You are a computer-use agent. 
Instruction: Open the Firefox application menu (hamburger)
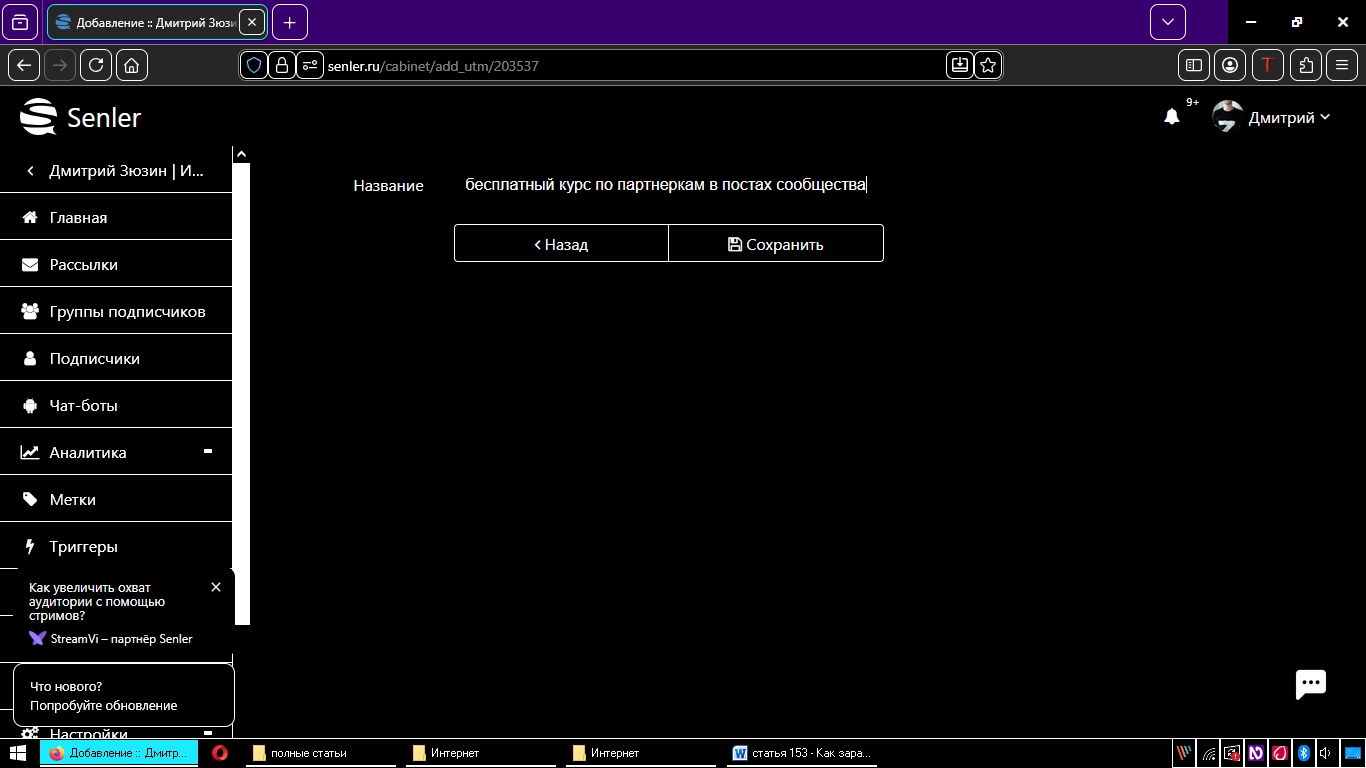(1342, 65)
